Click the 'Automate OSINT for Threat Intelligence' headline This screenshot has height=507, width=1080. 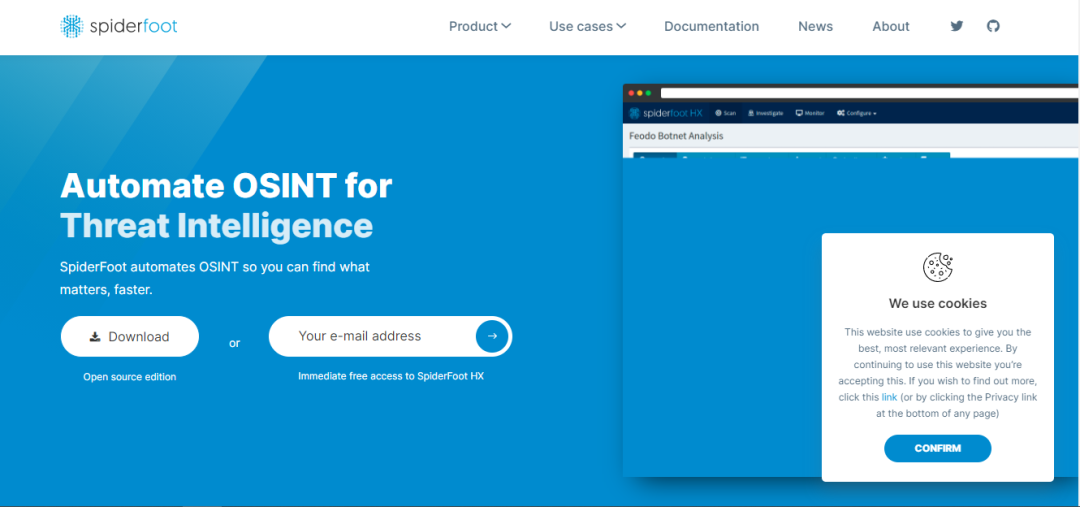pyautogui.click(x=226, y=205)
